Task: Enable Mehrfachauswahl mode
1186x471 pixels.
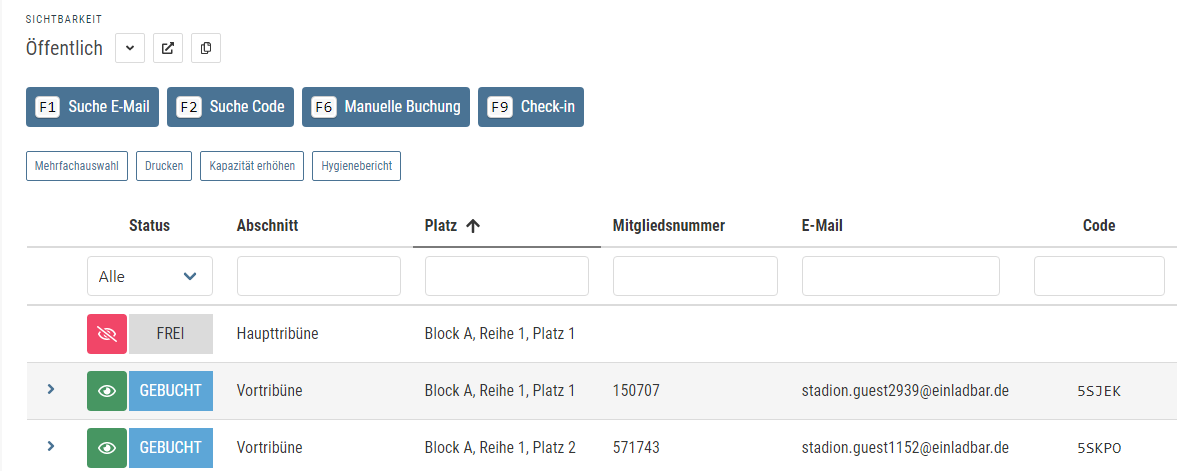Action: point(77,166)
